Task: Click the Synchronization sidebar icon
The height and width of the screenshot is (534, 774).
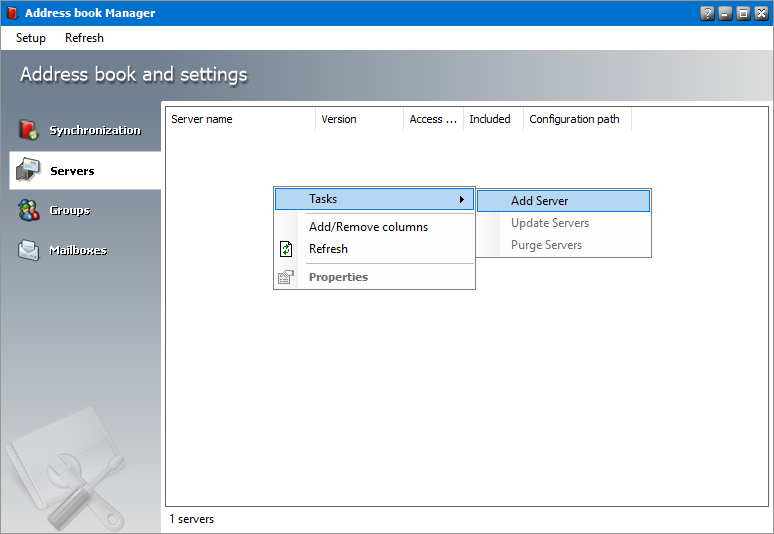Action: tap(29, 130)
